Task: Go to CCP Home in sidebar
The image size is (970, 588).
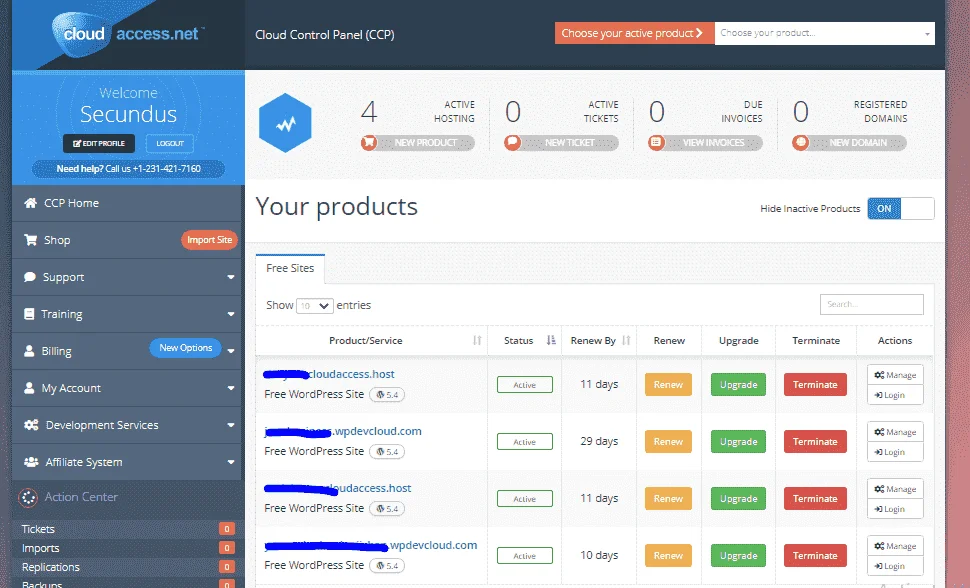Action: (127, 203)
